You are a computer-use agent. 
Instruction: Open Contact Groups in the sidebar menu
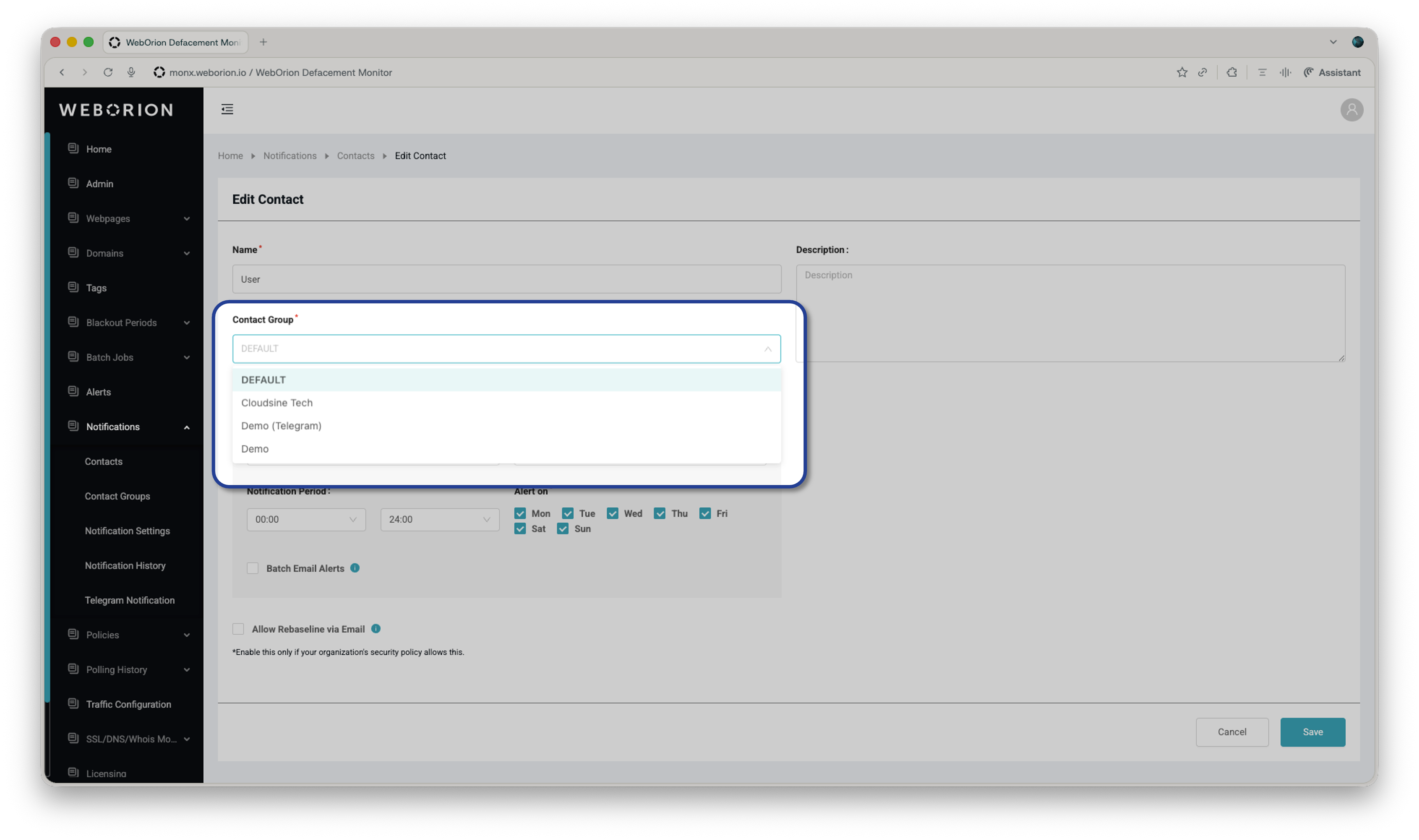[x=117, y=496]
